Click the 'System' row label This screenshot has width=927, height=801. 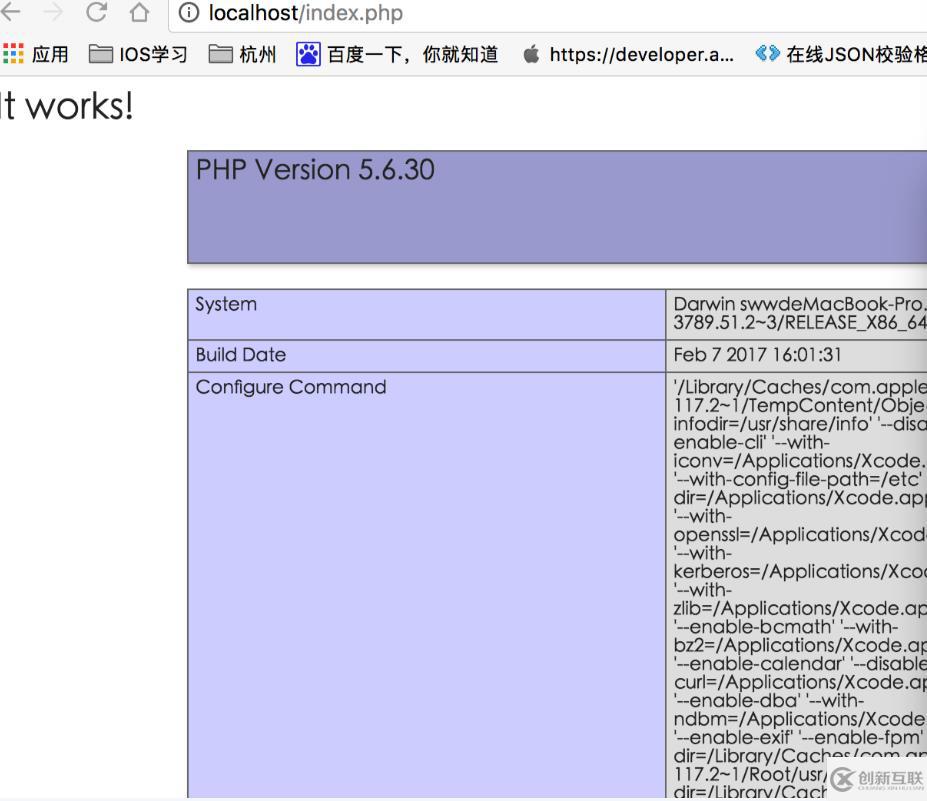pos(226,304)
